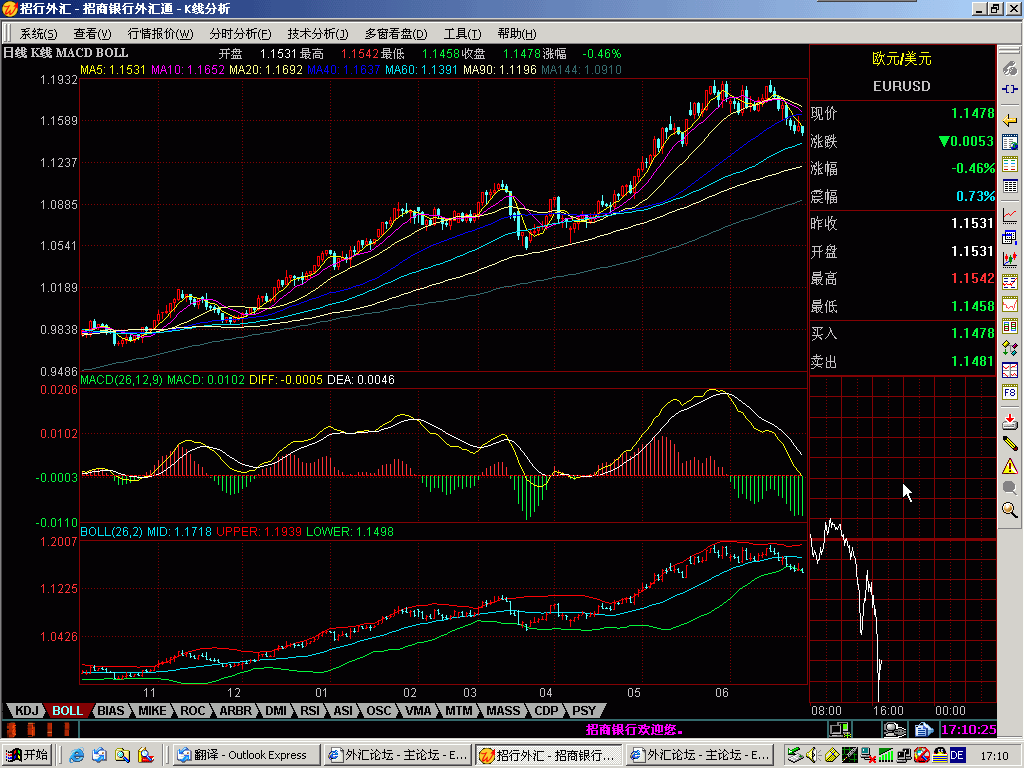Open the quote table with globe icon
The width and height of the screenshot is (1024, 768).
(1010, 142)
